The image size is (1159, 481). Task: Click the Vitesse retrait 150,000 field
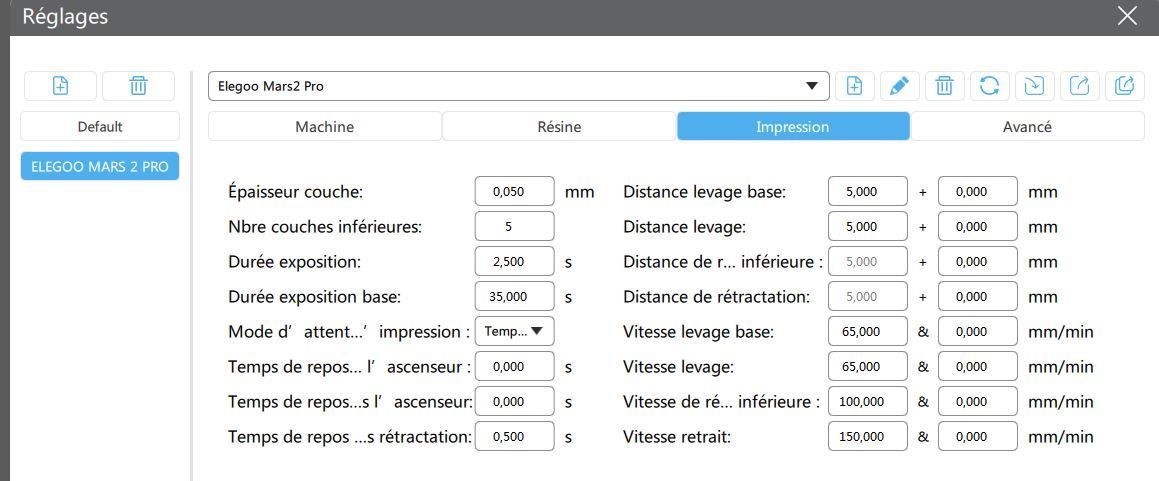(867, 437)
